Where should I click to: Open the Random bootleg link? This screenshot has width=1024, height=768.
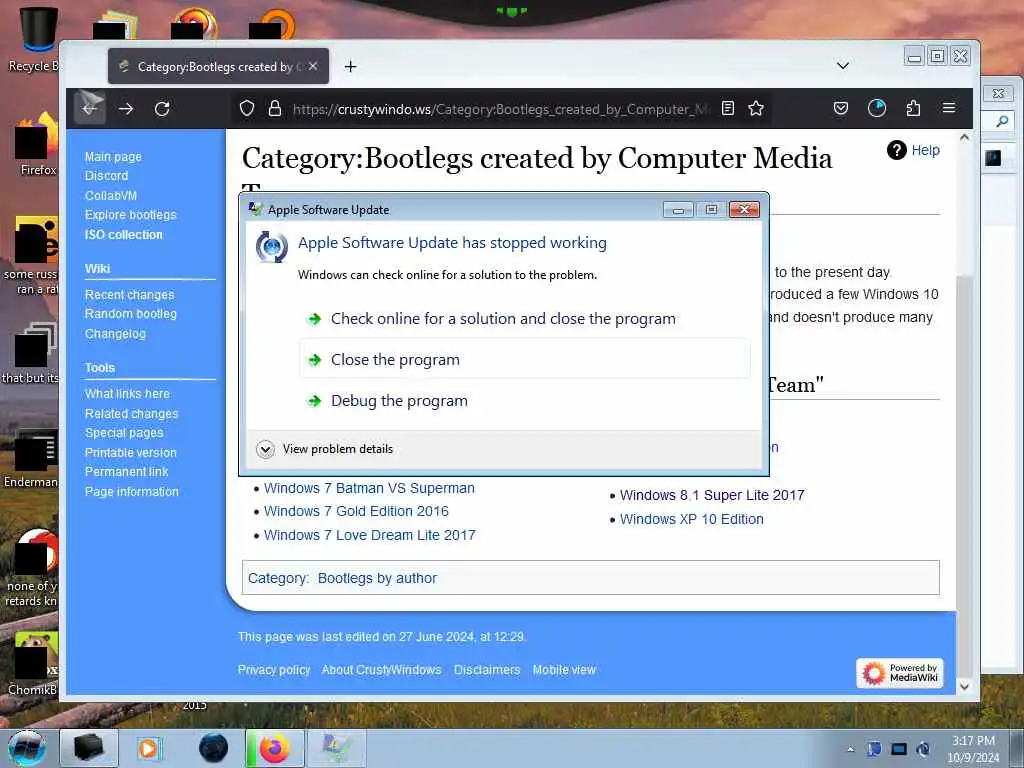[131, 313]
